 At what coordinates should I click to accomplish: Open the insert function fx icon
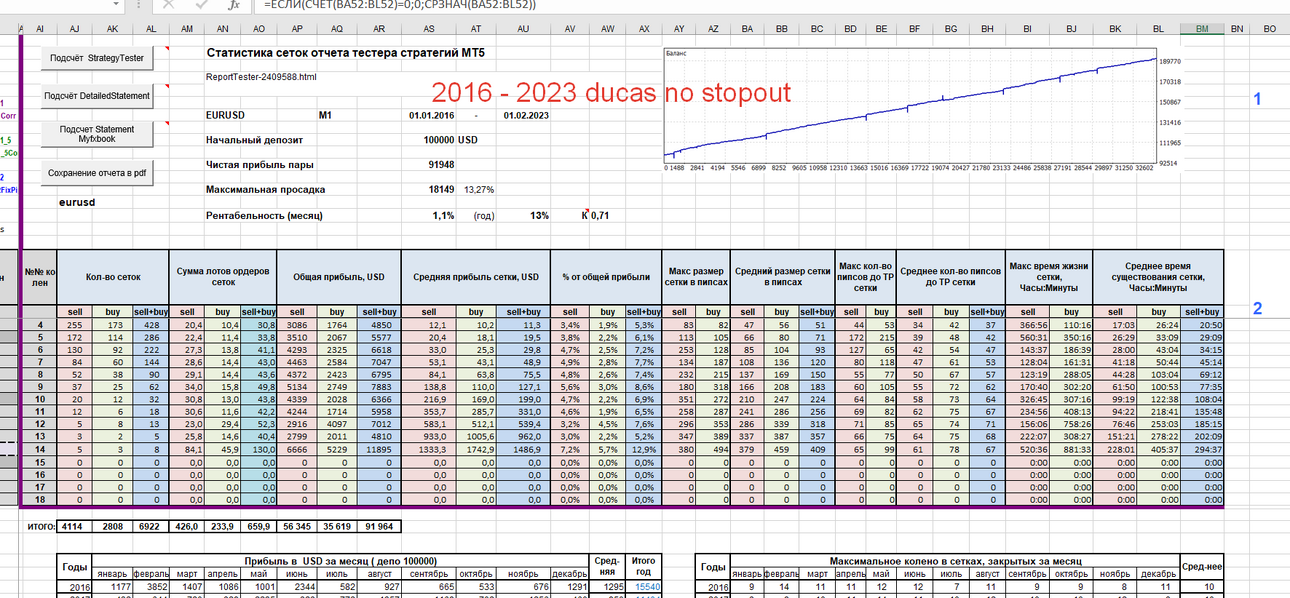click(233, 5)
